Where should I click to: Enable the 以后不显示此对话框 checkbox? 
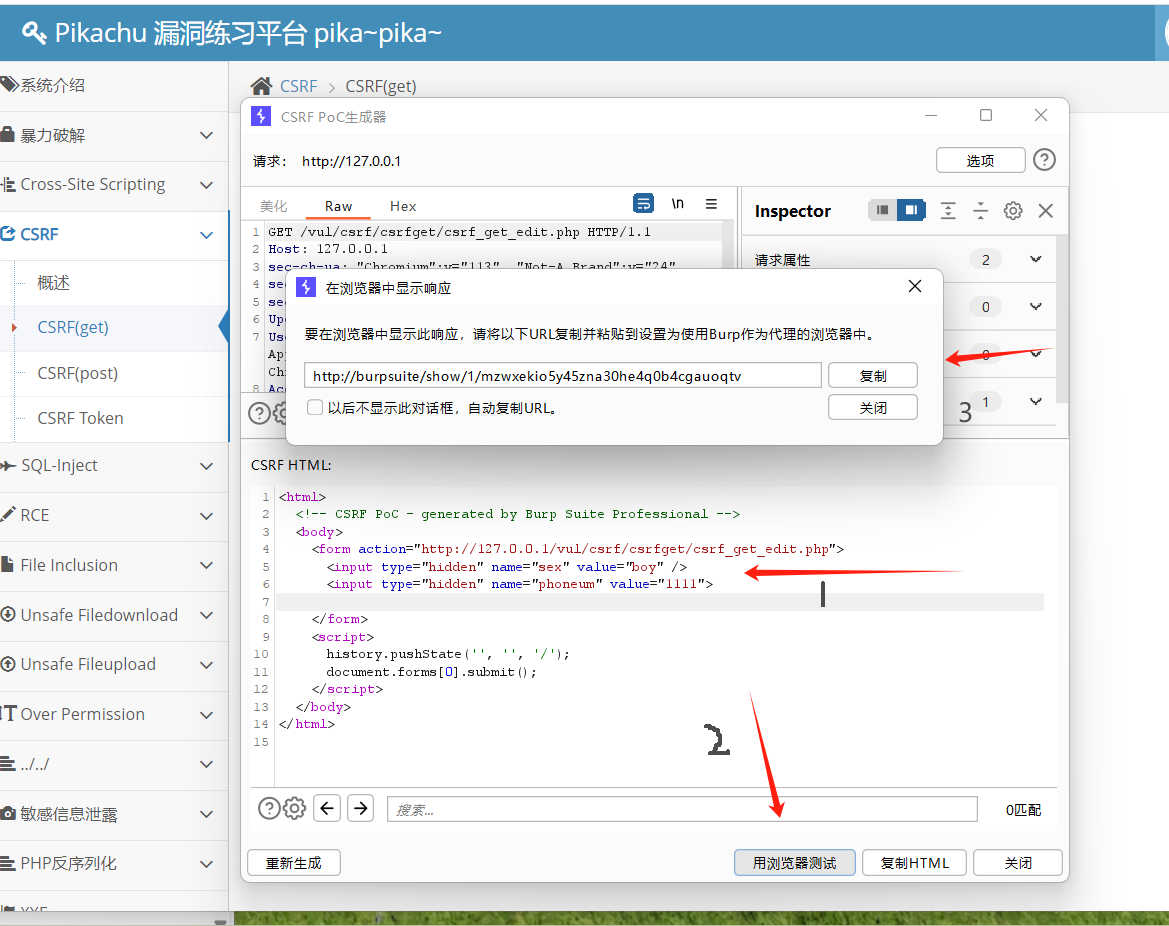315,407
